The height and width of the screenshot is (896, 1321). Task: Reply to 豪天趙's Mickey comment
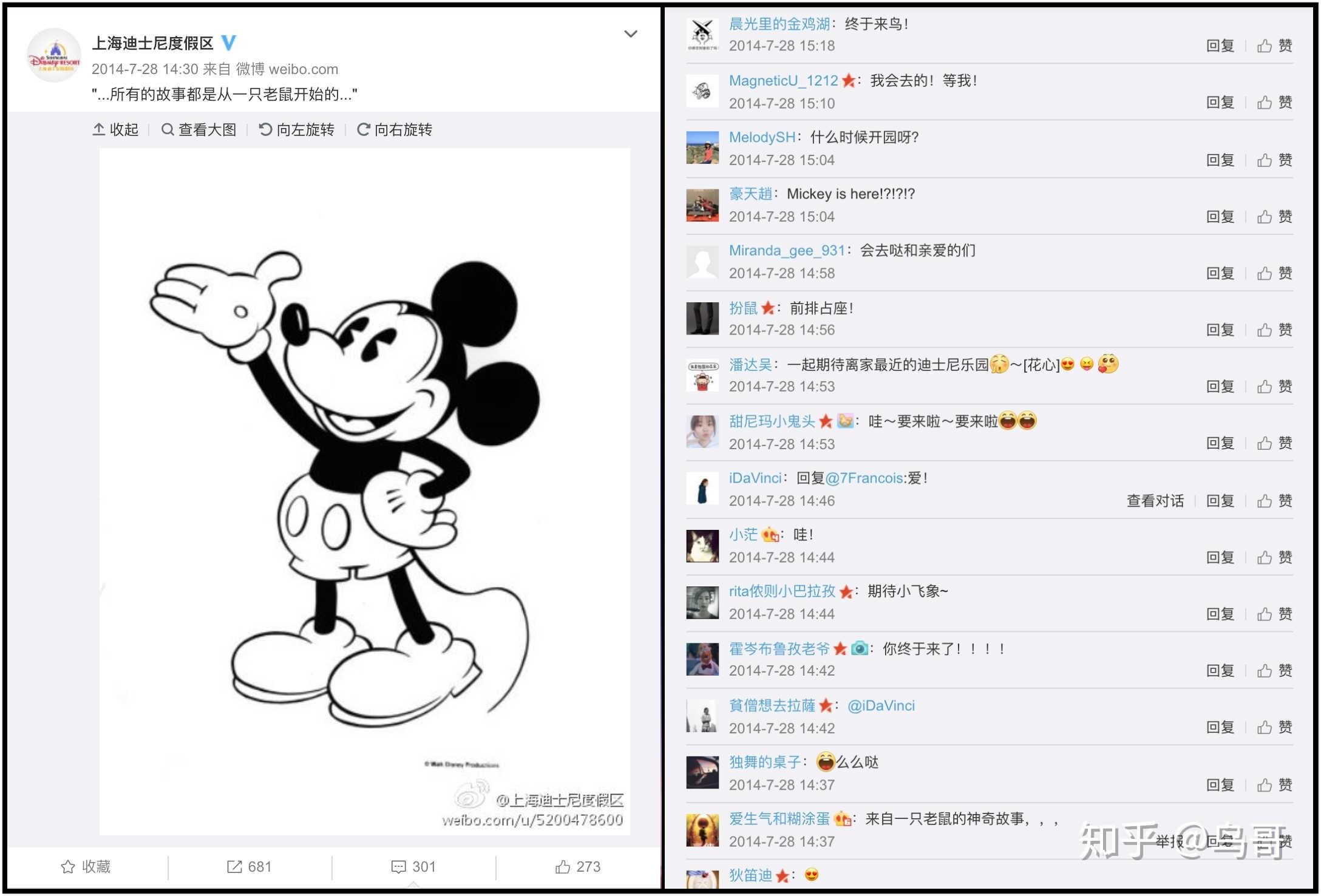click(x=1220, y=216)
